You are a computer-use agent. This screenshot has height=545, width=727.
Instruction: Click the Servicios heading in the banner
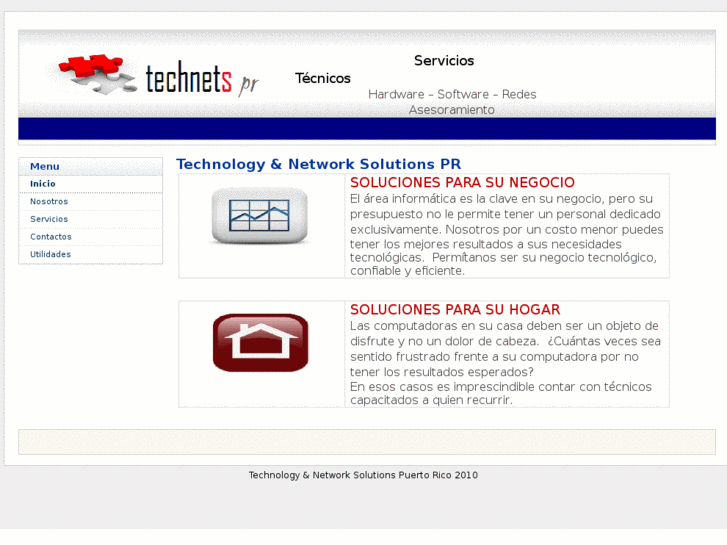pos(444,61)
